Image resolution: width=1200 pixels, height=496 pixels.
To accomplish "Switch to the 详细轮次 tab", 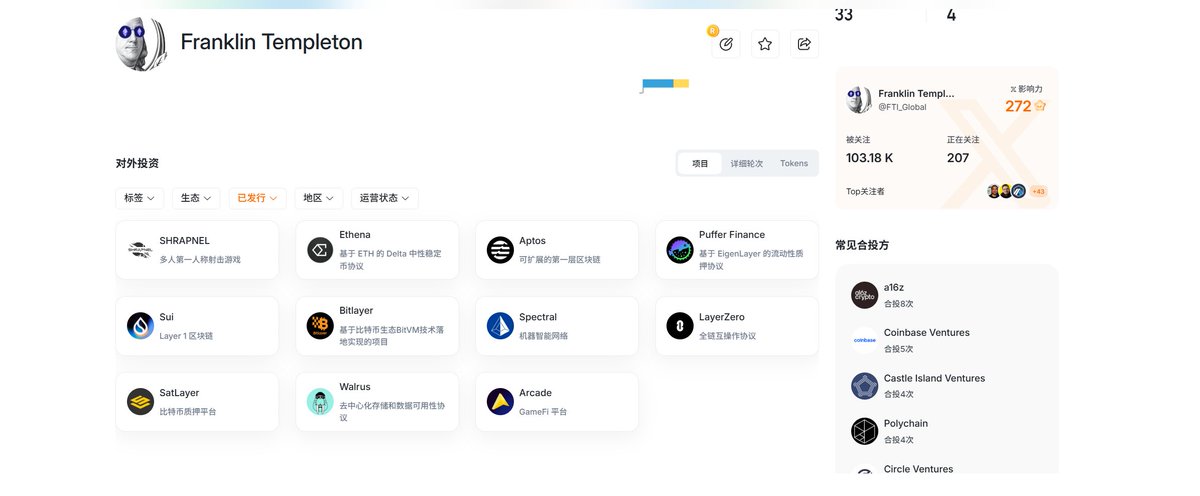I will (746, 163).
